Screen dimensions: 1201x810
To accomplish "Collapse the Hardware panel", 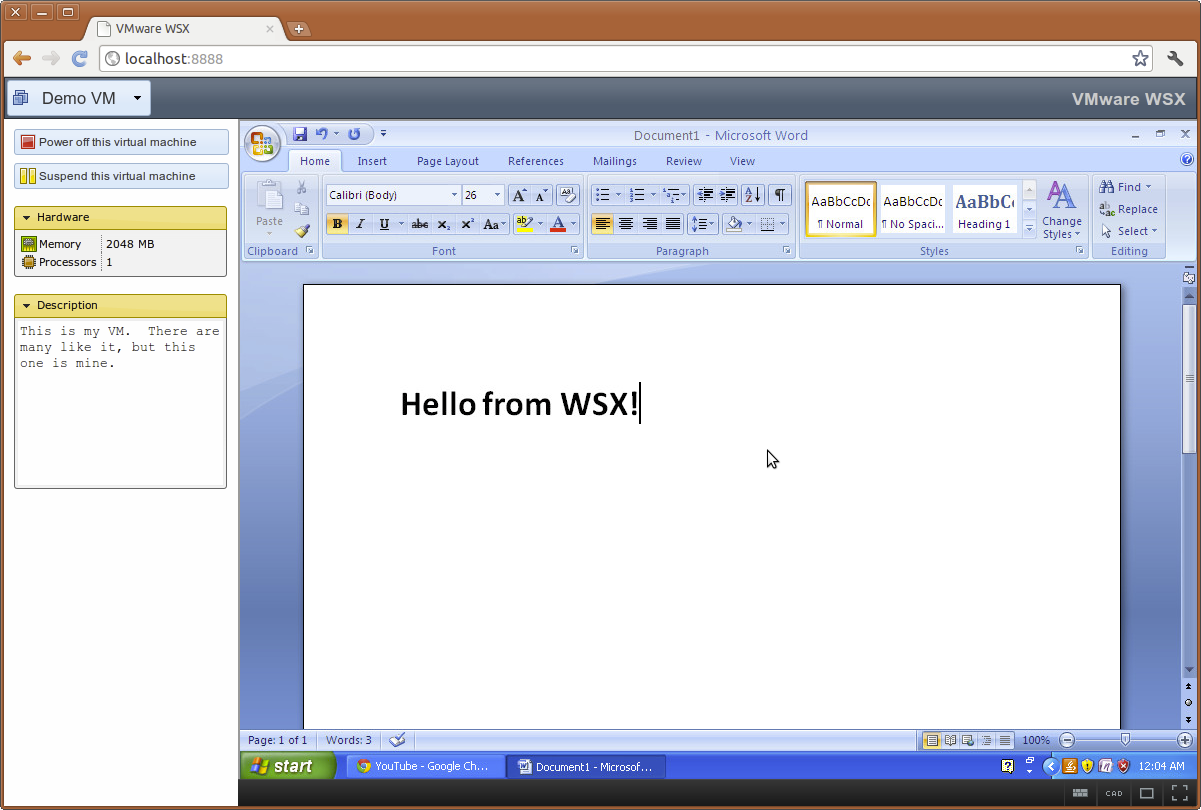I will point(25,217).
